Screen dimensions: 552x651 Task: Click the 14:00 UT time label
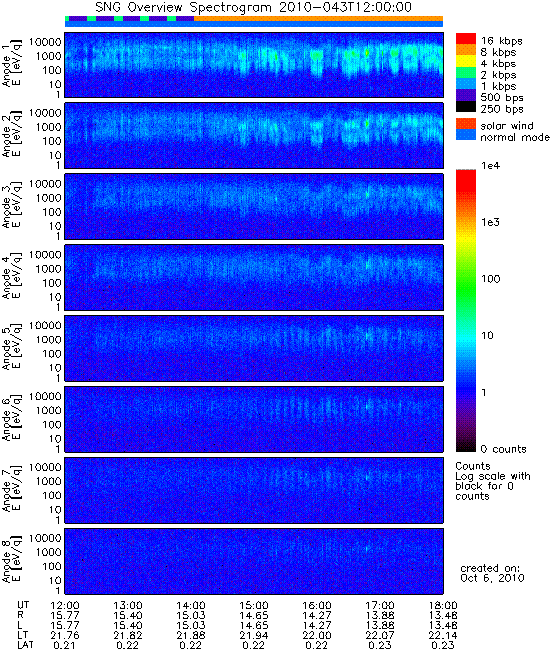click(x=191, y=605)
